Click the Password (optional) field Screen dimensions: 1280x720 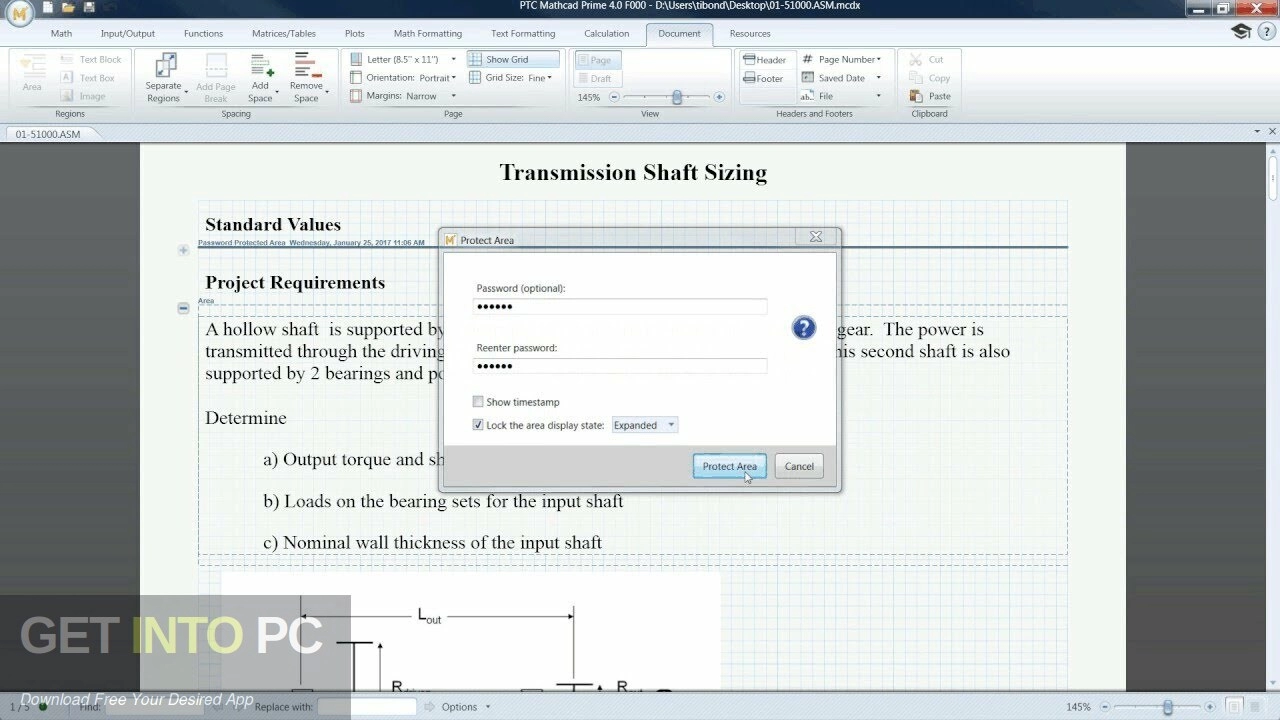[x=620, y=306]
